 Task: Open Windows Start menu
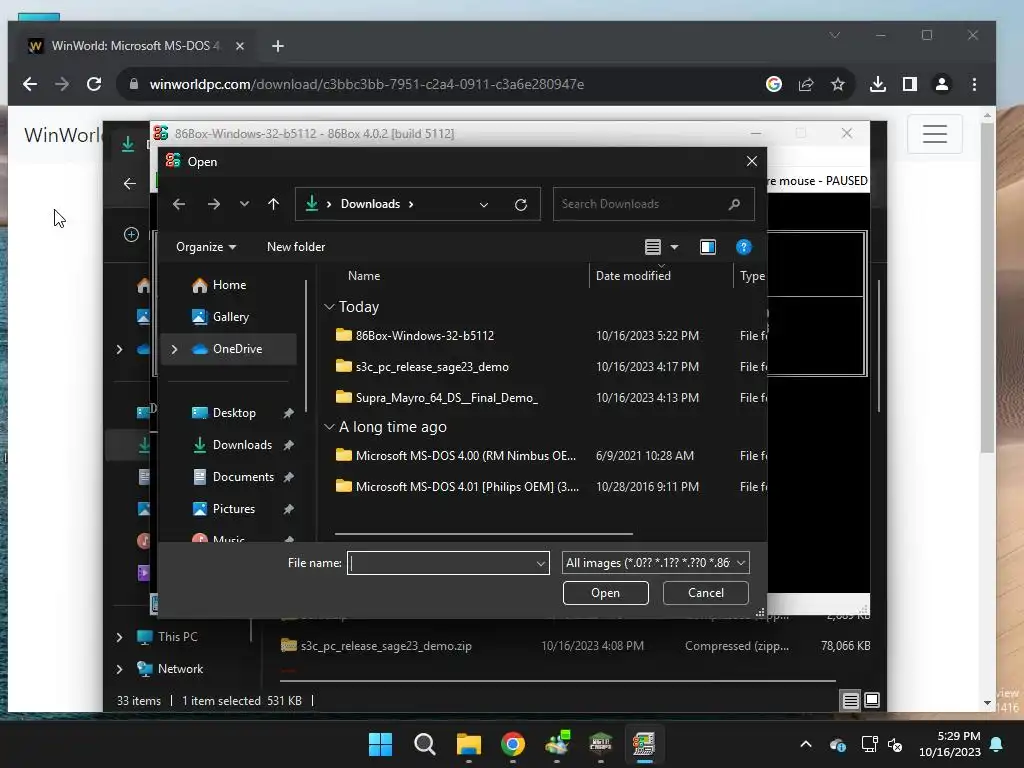pyautogui.click(x=381, y=744)
